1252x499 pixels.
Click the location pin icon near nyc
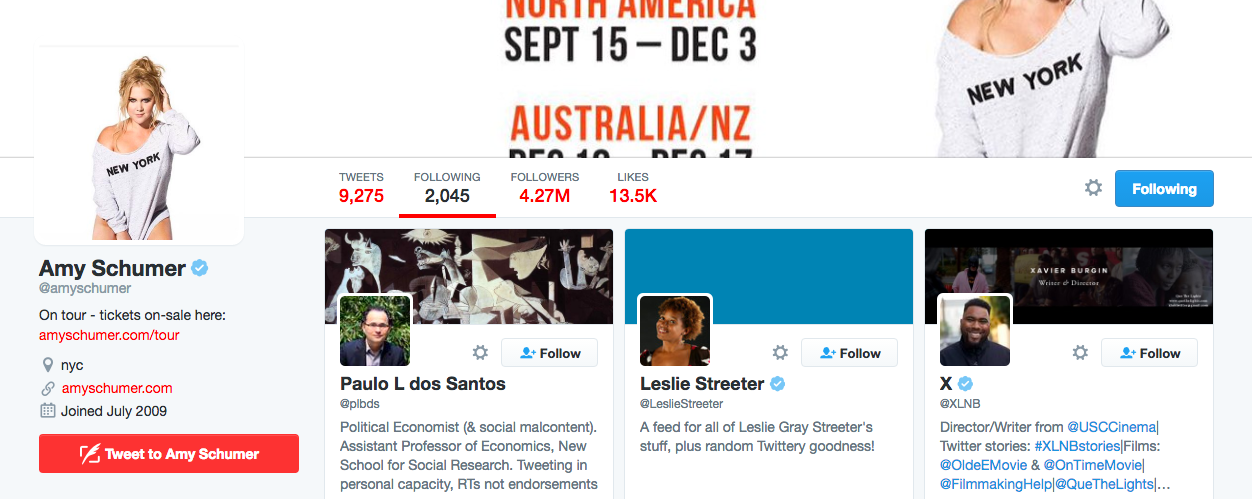(x=47, y=365)
